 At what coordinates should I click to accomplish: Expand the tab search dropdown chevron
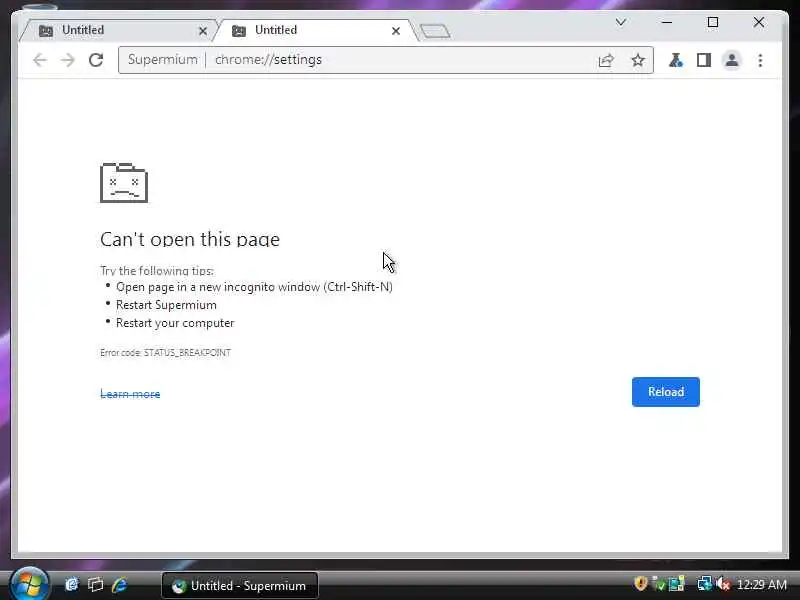(621, 22)
